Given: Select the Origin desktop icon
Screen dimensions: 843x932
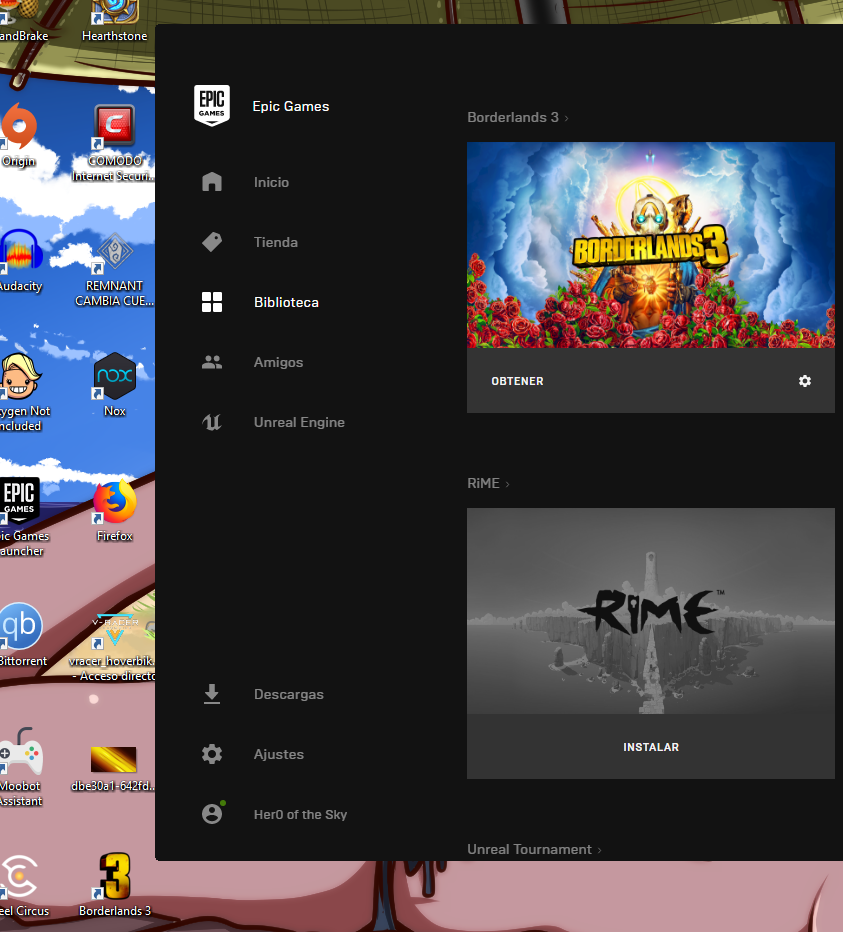Looking at the screenshot, I should coord(18,136).
